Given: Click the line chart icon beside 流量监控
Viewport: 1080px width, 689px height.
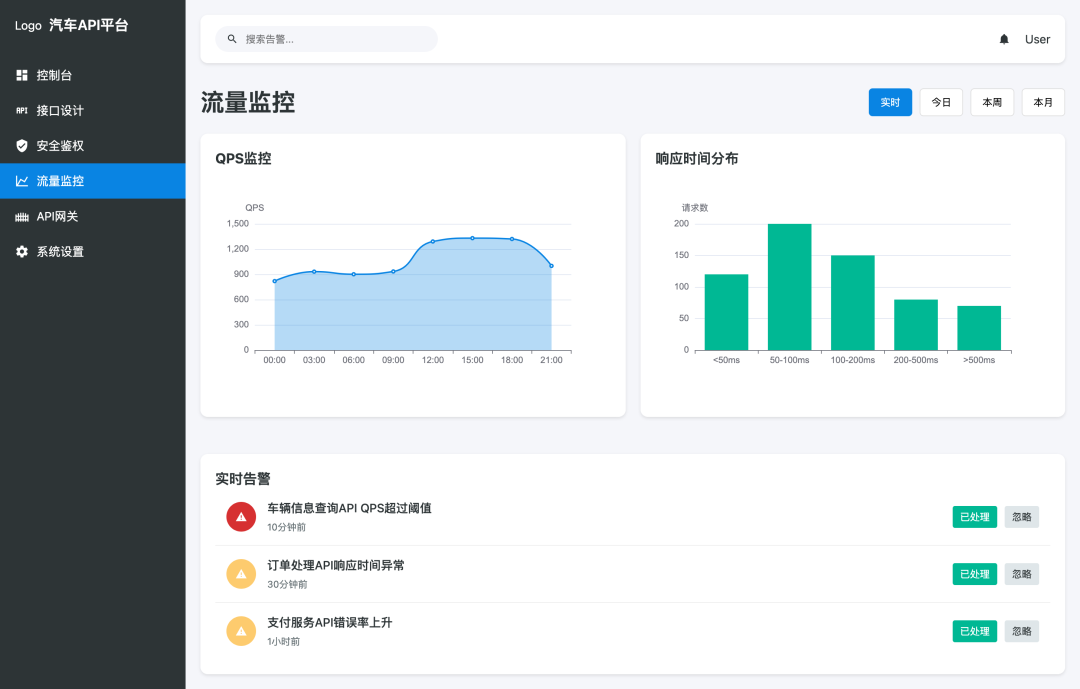Looking at the screenshot, I should [22, 181].
